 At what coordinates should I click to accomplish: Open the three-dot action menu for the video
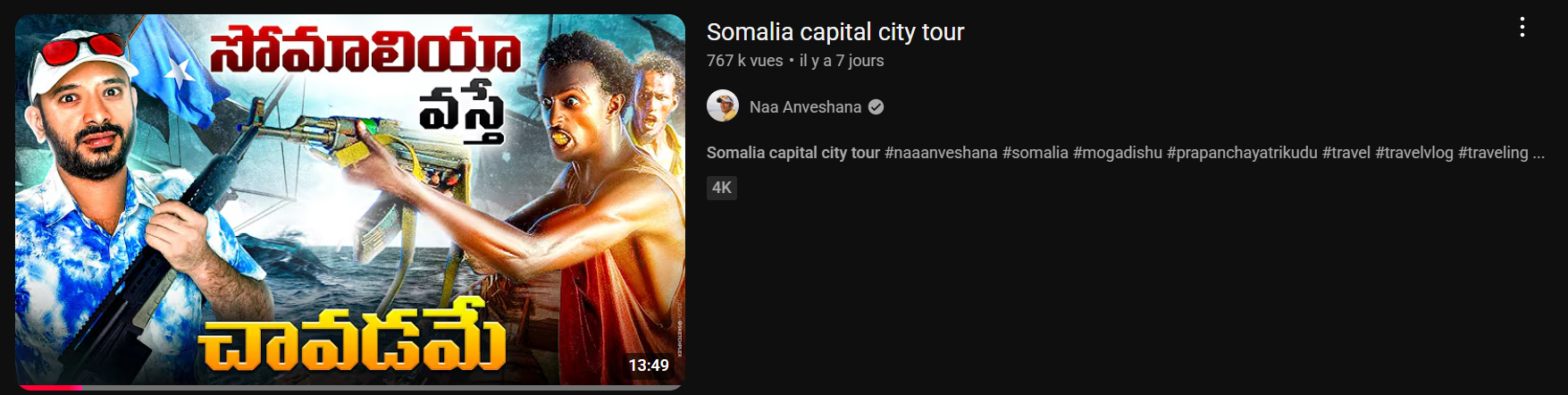pyautogui.click(x=1522, y=27)
